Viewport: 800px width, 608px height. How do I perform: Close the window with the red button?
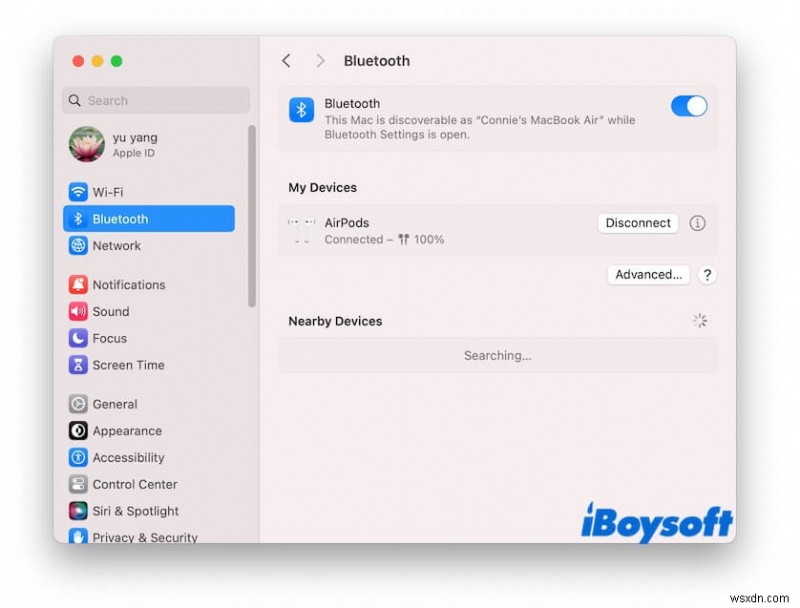coord(78,61)
